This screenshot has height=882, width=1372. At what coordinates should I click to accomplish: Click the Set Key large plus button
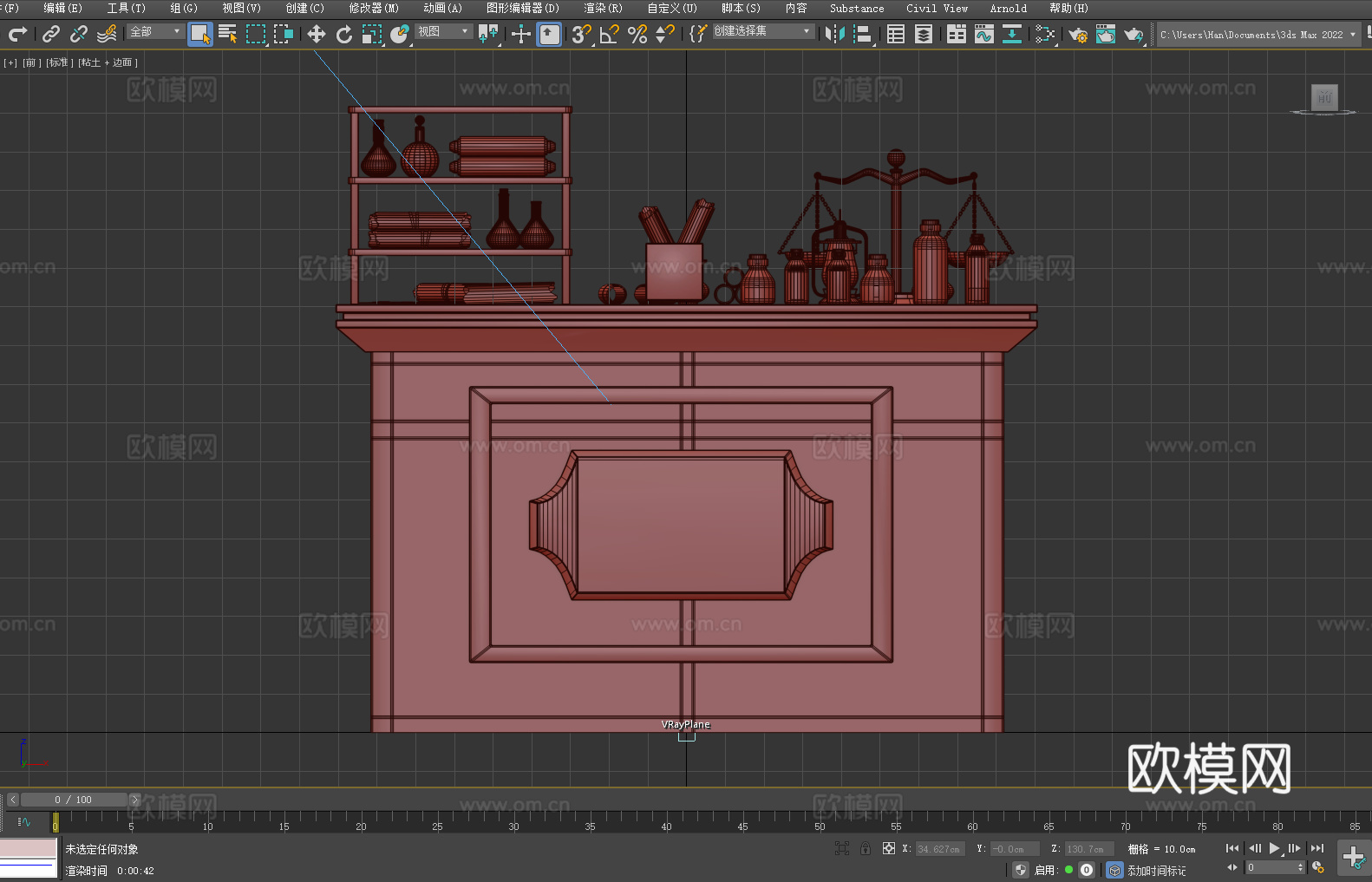click(1354, 857)
